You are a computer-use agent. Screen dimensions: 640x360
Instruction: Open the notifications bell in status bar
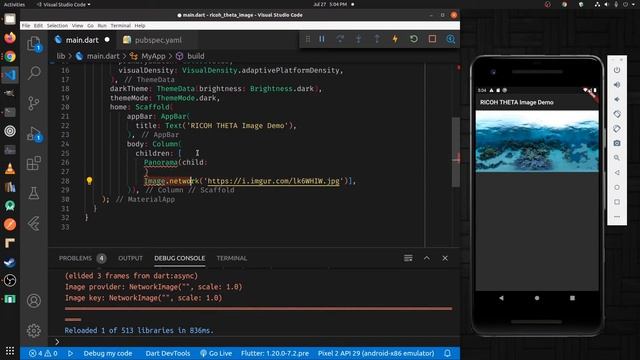click(447, 353)
